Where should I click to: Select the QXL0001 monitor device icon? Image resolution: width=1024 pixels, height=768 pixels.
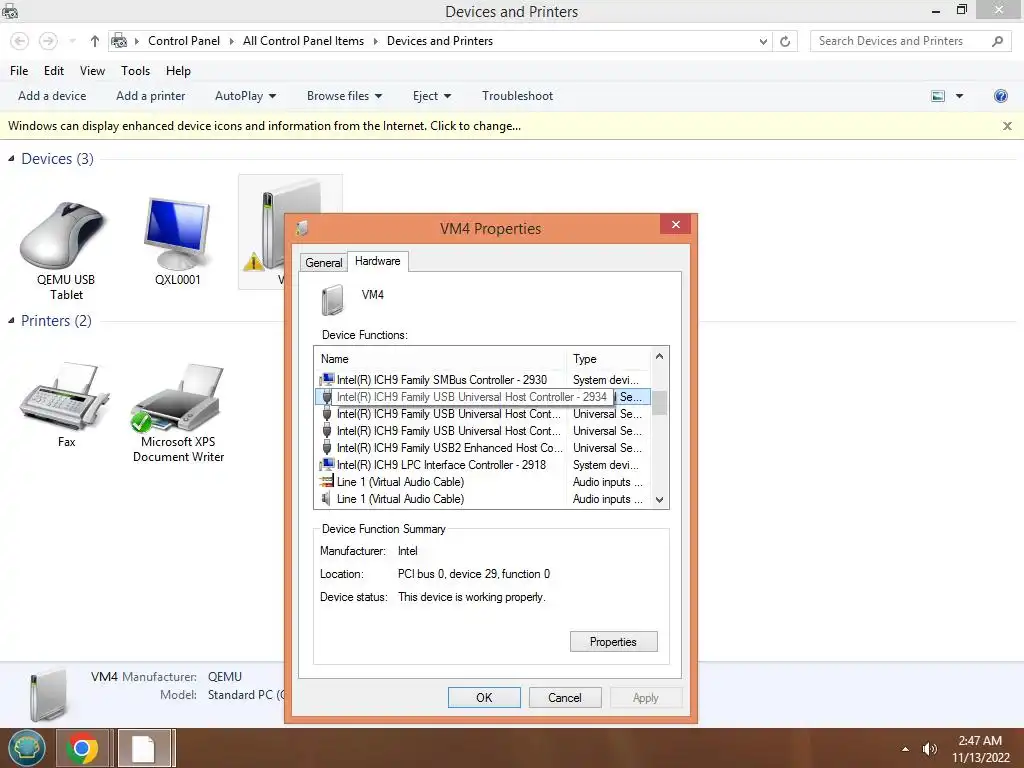click(177, 234)
